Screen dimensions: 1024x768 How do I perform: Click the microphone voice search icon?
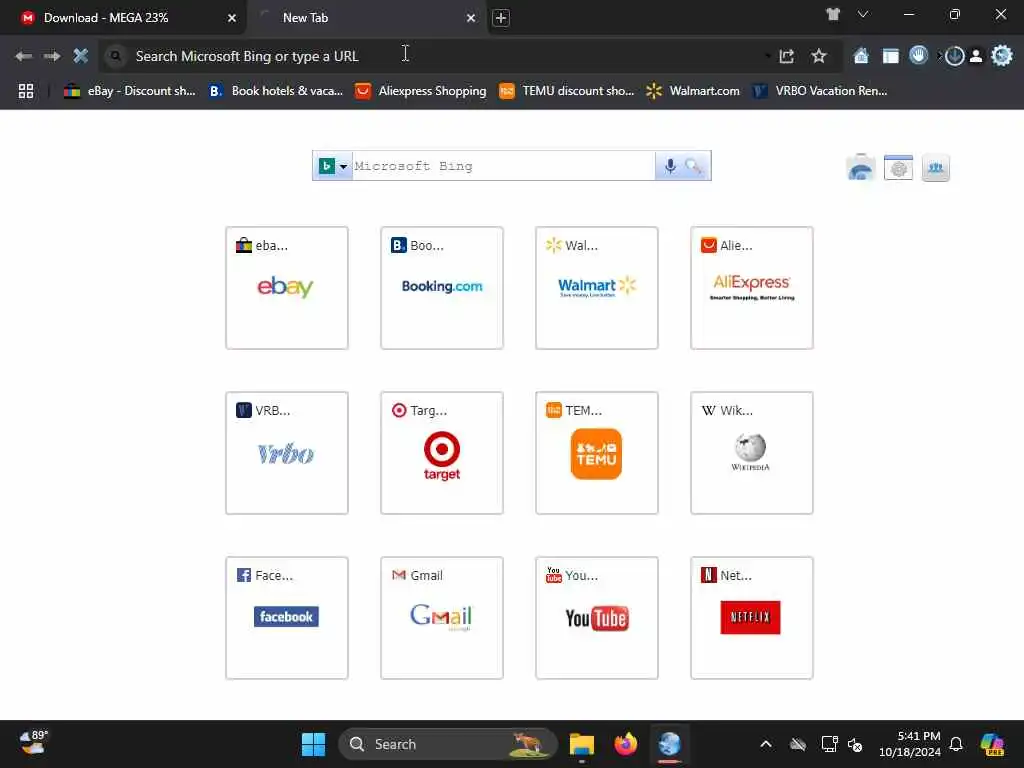(x=670, y=167)
